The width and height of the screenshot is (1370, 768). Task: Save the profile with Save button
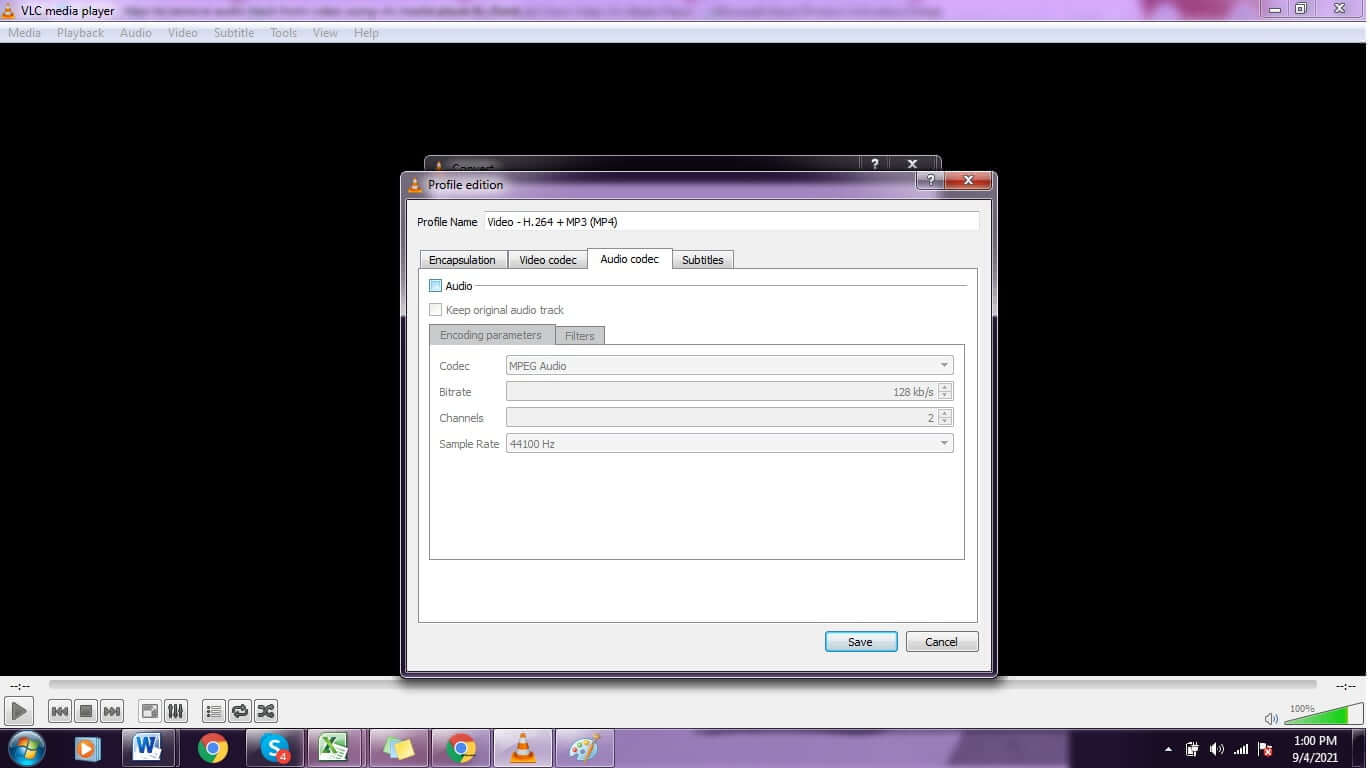click(x=861, y=642)
